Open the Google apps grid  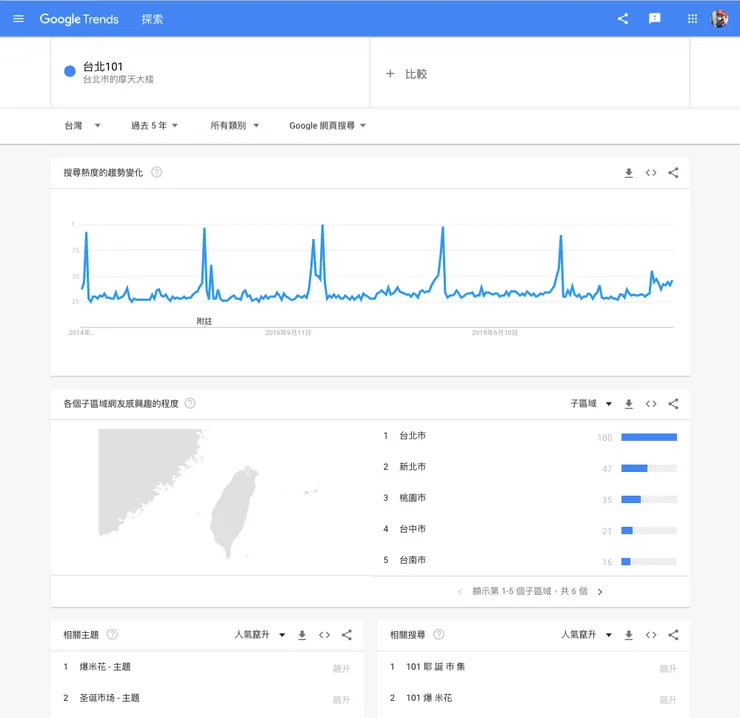point(692,18)
